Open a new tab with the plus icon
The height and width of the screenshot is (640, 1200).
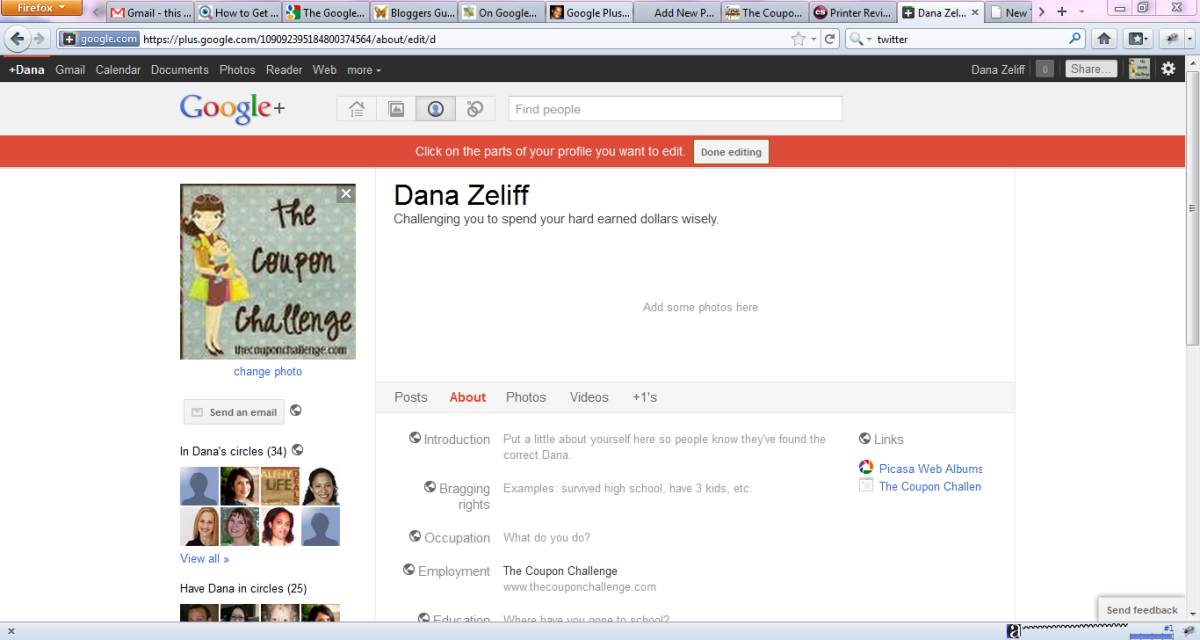pyautogui.click(x=1062, y=12)
